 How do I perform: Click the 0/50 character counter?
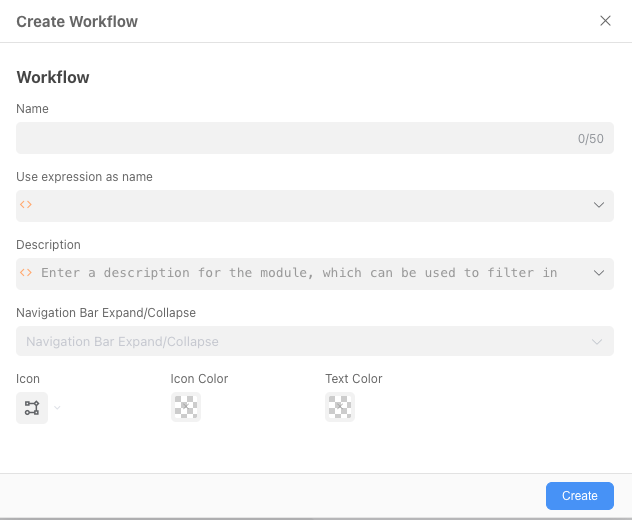pyautogui.click(x=590, y=139)
